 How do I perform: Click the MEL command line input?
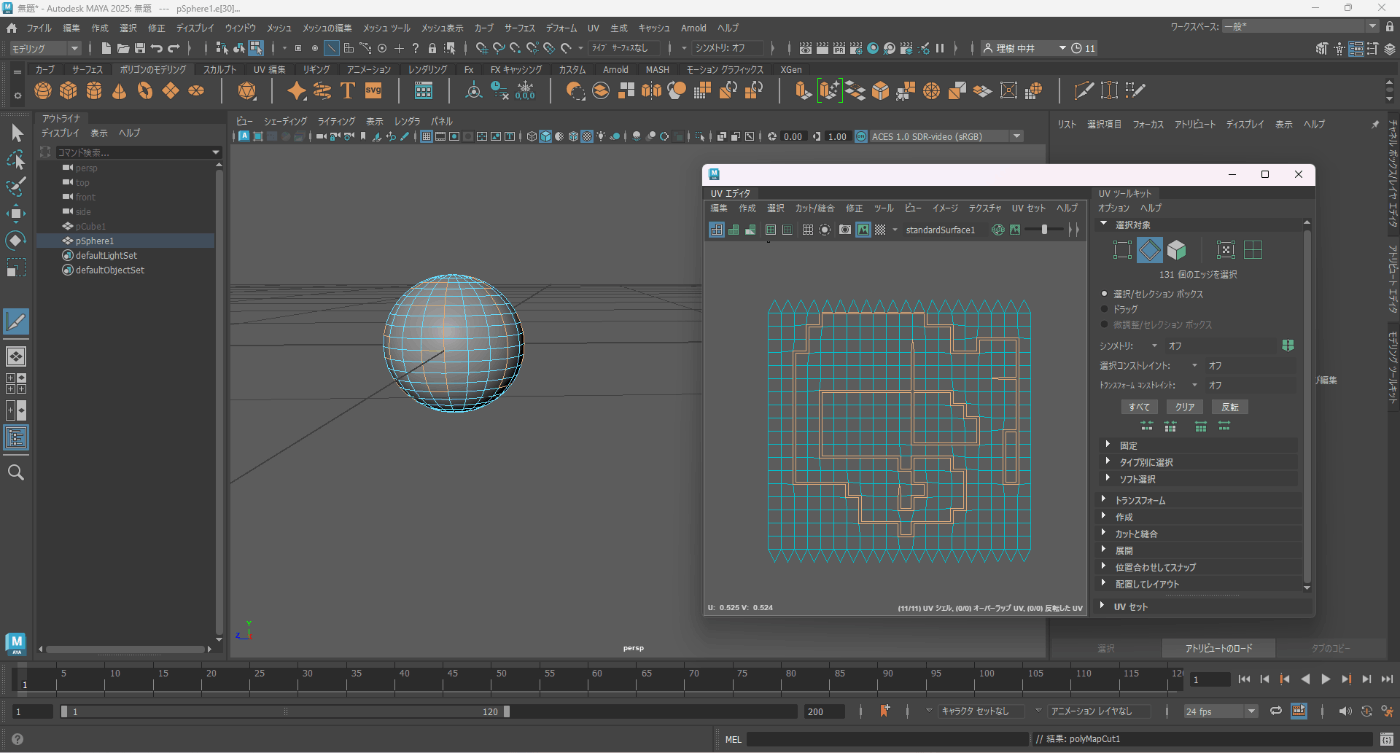pyautogui.click(x=887, y=739)
